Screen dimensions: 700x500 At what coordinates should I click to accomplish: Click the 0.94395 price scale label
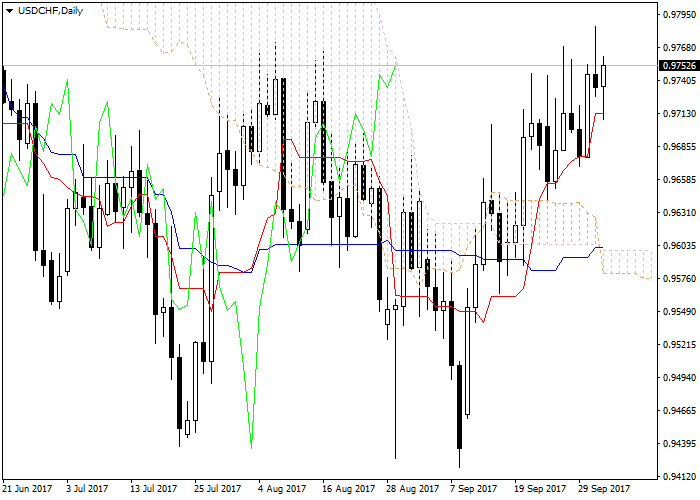click(679, 444)
